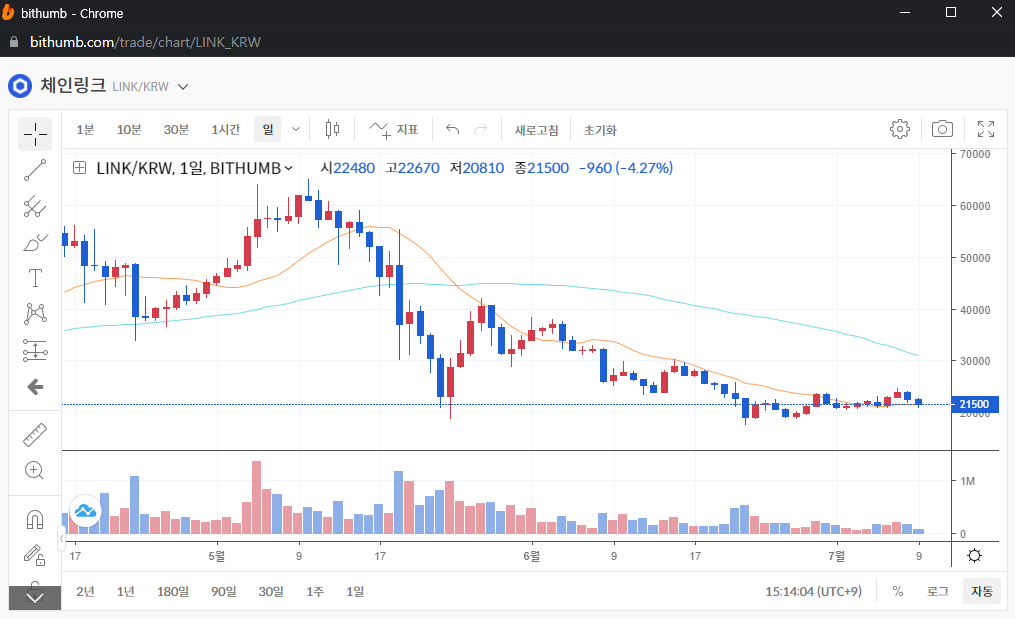Image resolution: width=1015 pixels, height=619 pixels.
Task: Click the redo arrow
Action: pyautogui.click(x=480, y=129)
